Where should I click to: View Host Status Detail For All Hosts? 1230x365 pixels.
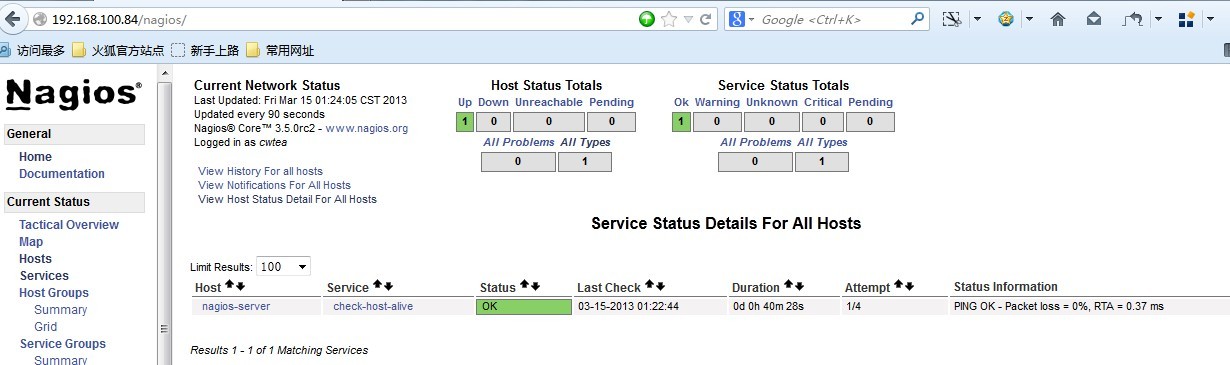click(287, 199)
